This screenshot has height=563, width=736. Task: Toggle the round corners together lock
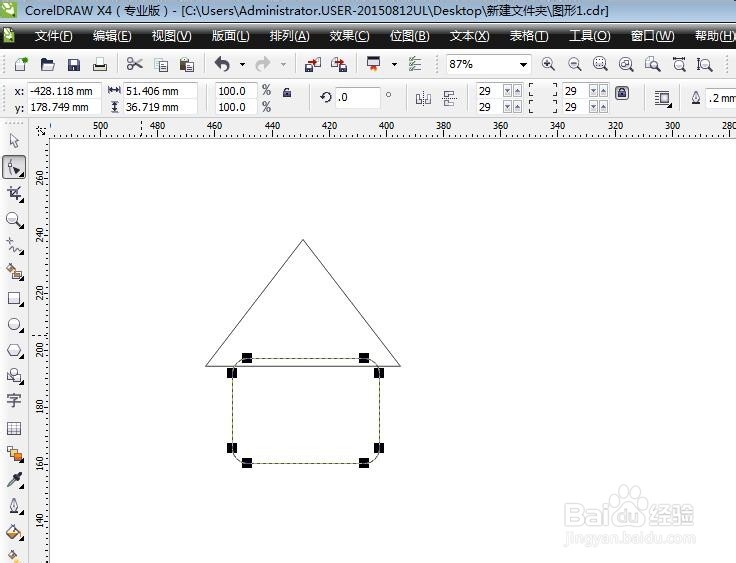click(622, 93)
